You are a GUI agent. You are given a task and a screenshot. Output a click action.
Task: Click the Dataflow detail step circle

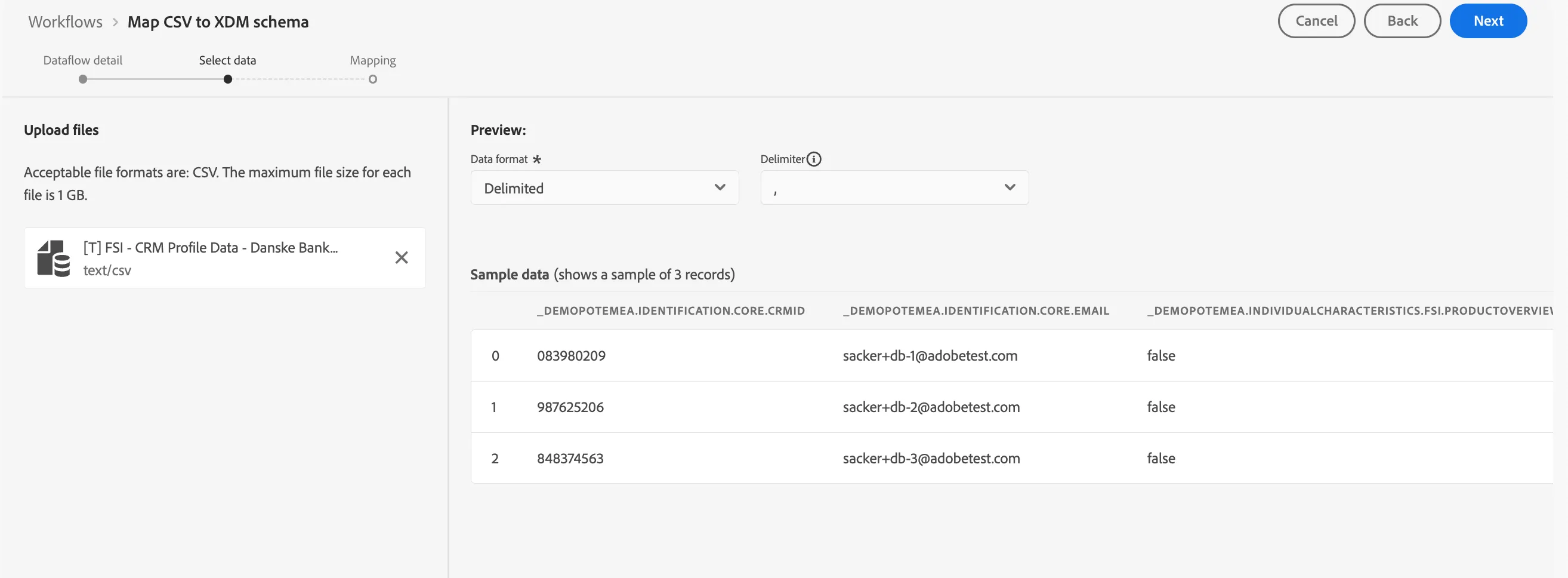tap(83, 79)
